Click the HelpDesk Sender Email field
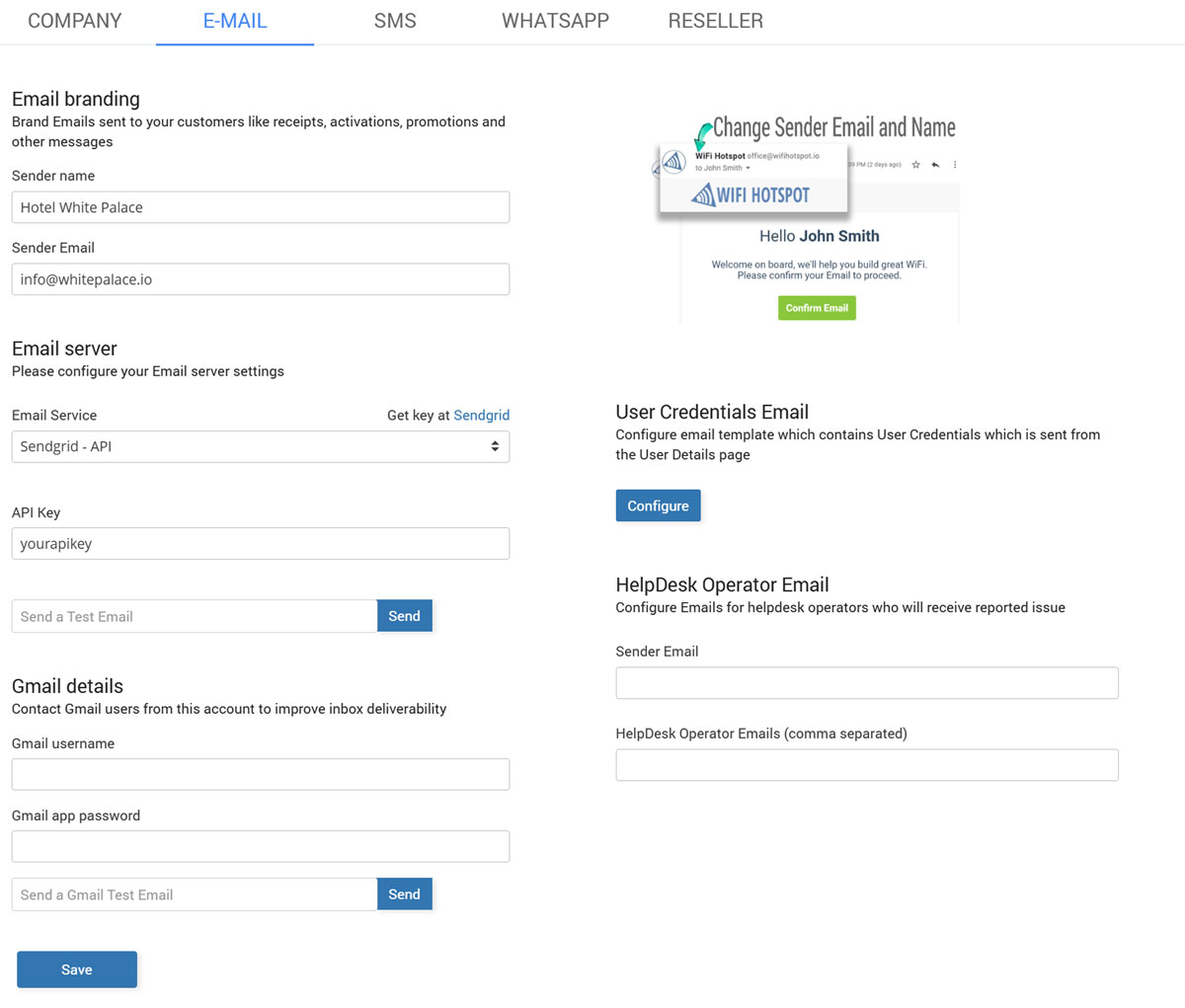1185x1008 pixels. click(x=866, y=683)
